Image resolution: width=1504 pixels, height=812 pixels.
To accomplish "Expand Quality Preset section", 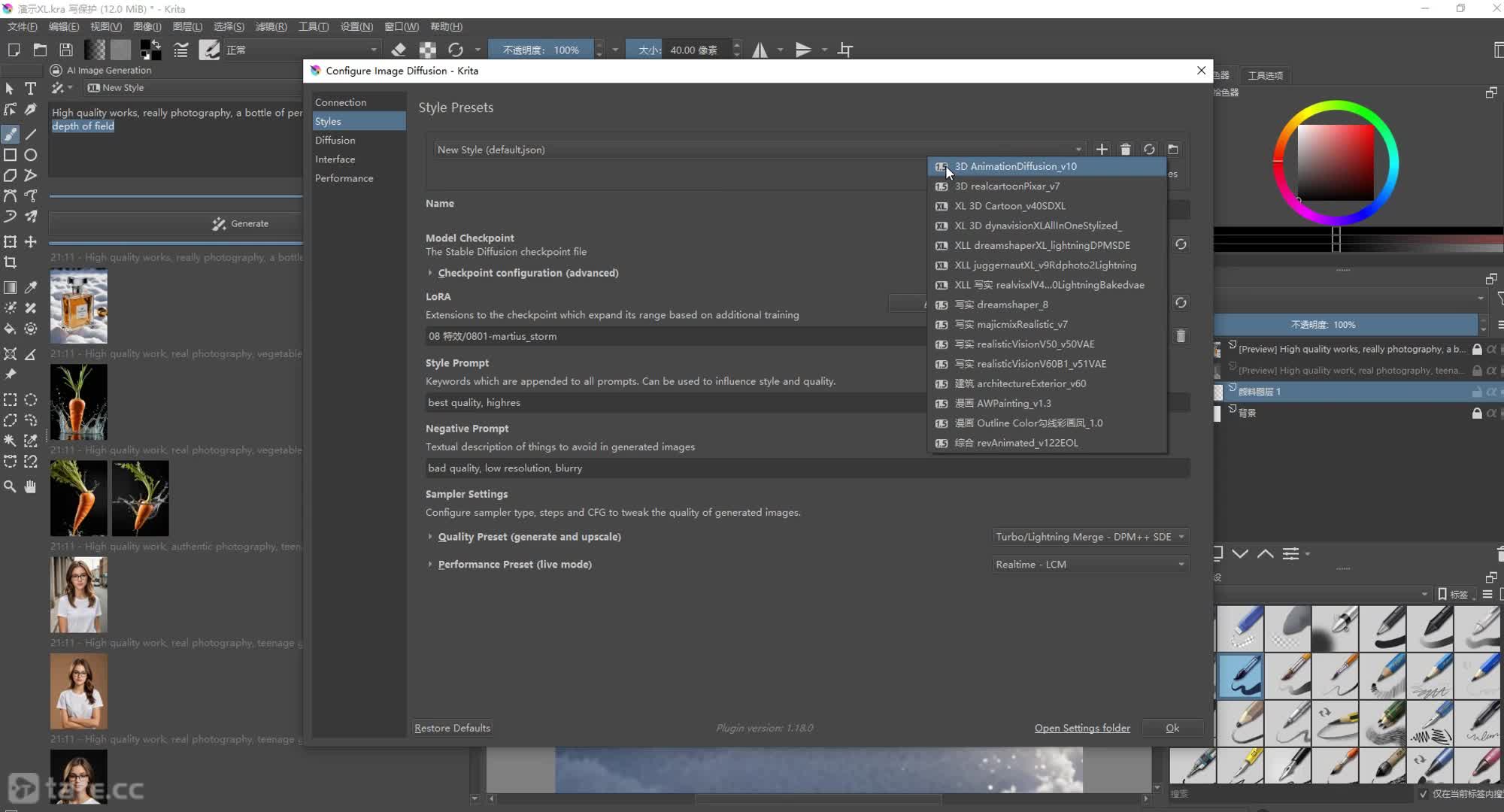I will tap(430, 537).
